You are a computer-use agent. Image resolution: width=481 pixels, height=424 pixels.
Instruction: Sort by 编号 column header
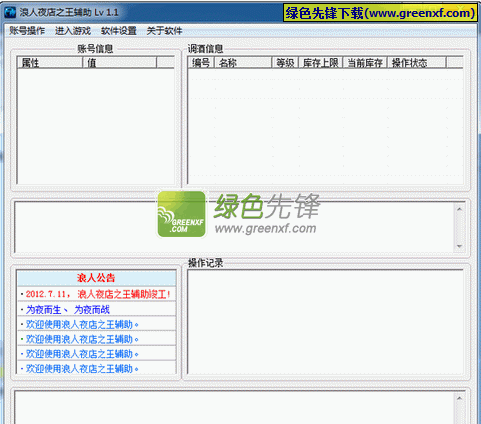[201, 63]
